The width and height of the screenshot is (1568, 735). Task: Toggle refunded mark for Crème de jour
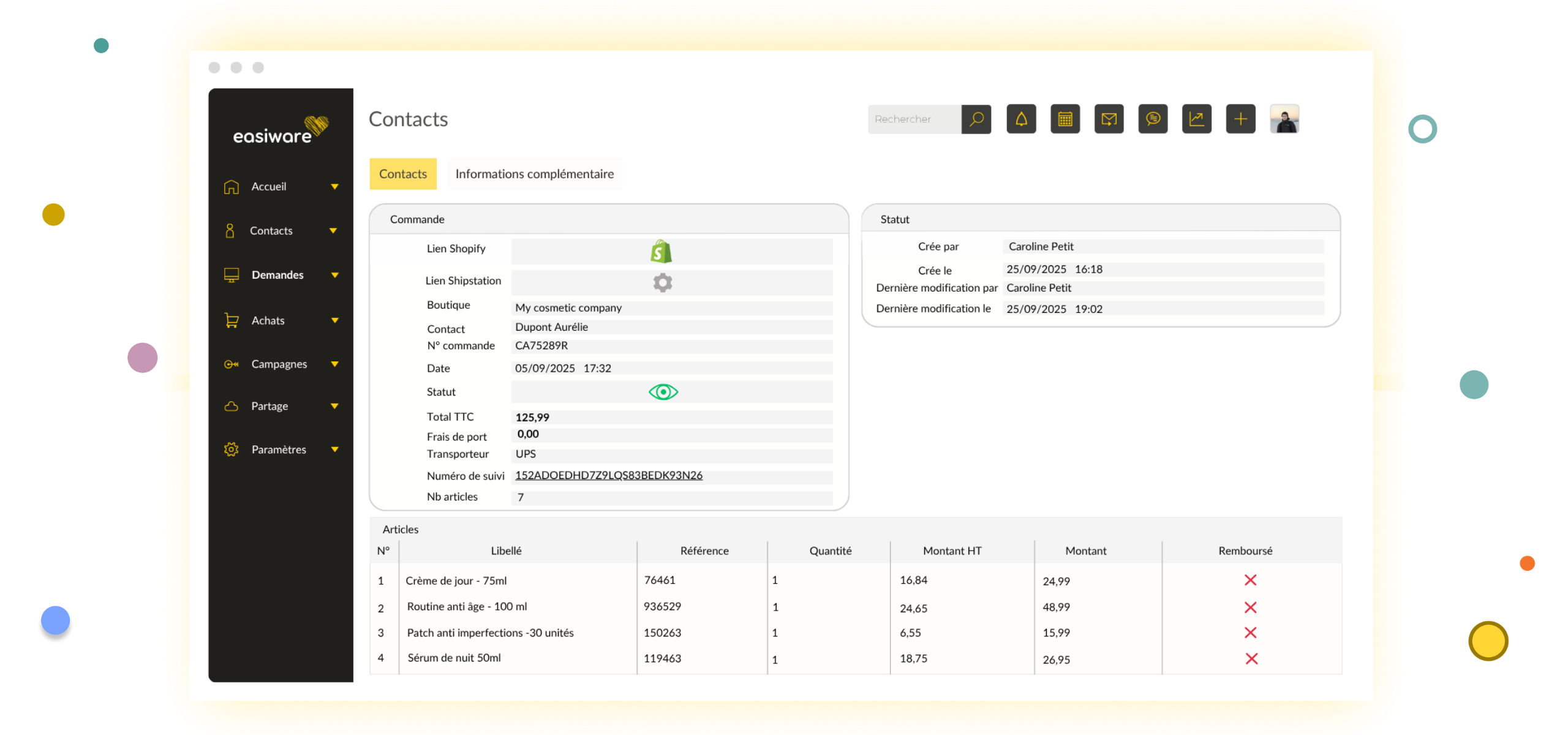1250,580
